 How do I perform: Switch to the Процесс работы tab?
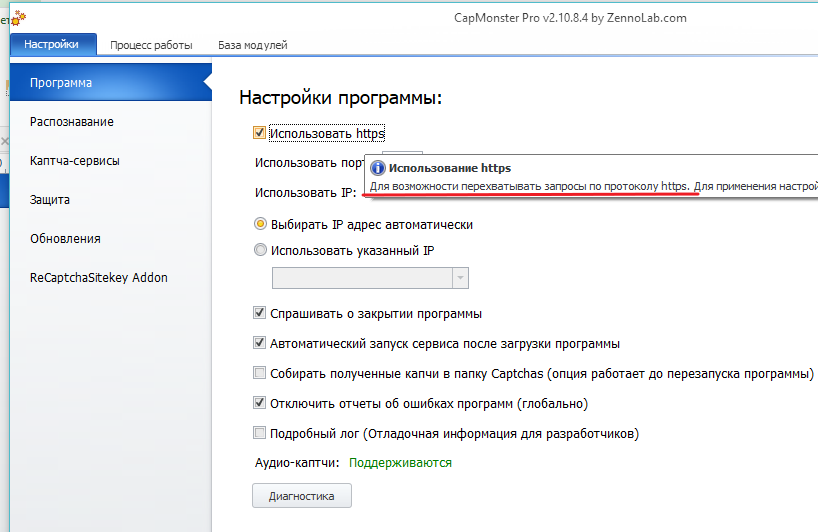[x=151, y=45]
